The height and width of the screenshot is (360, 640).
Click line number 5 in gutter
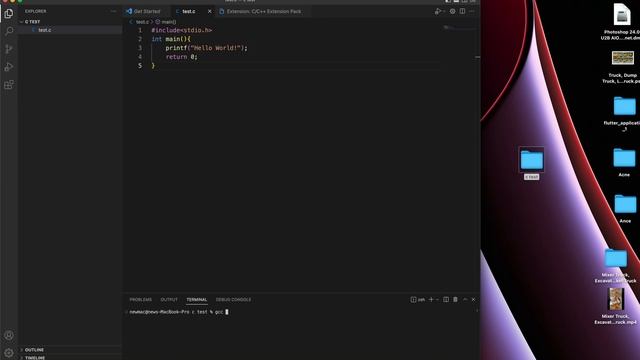[140, 66]
